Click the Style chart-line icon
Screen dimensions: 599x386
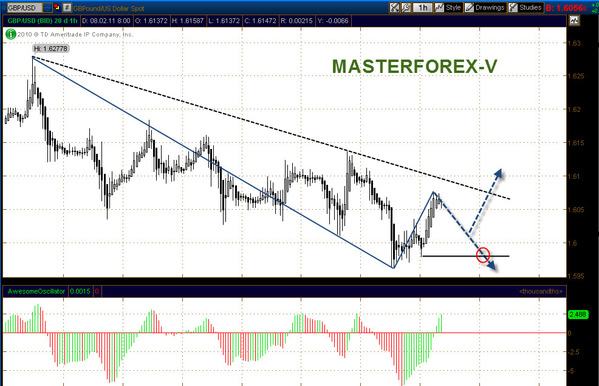pos(439,7)
